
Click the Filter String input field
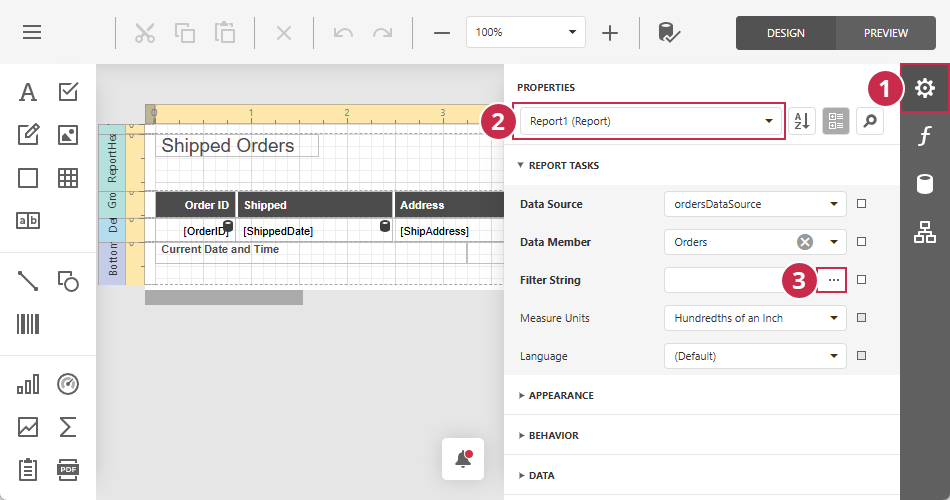click(740, 280)
